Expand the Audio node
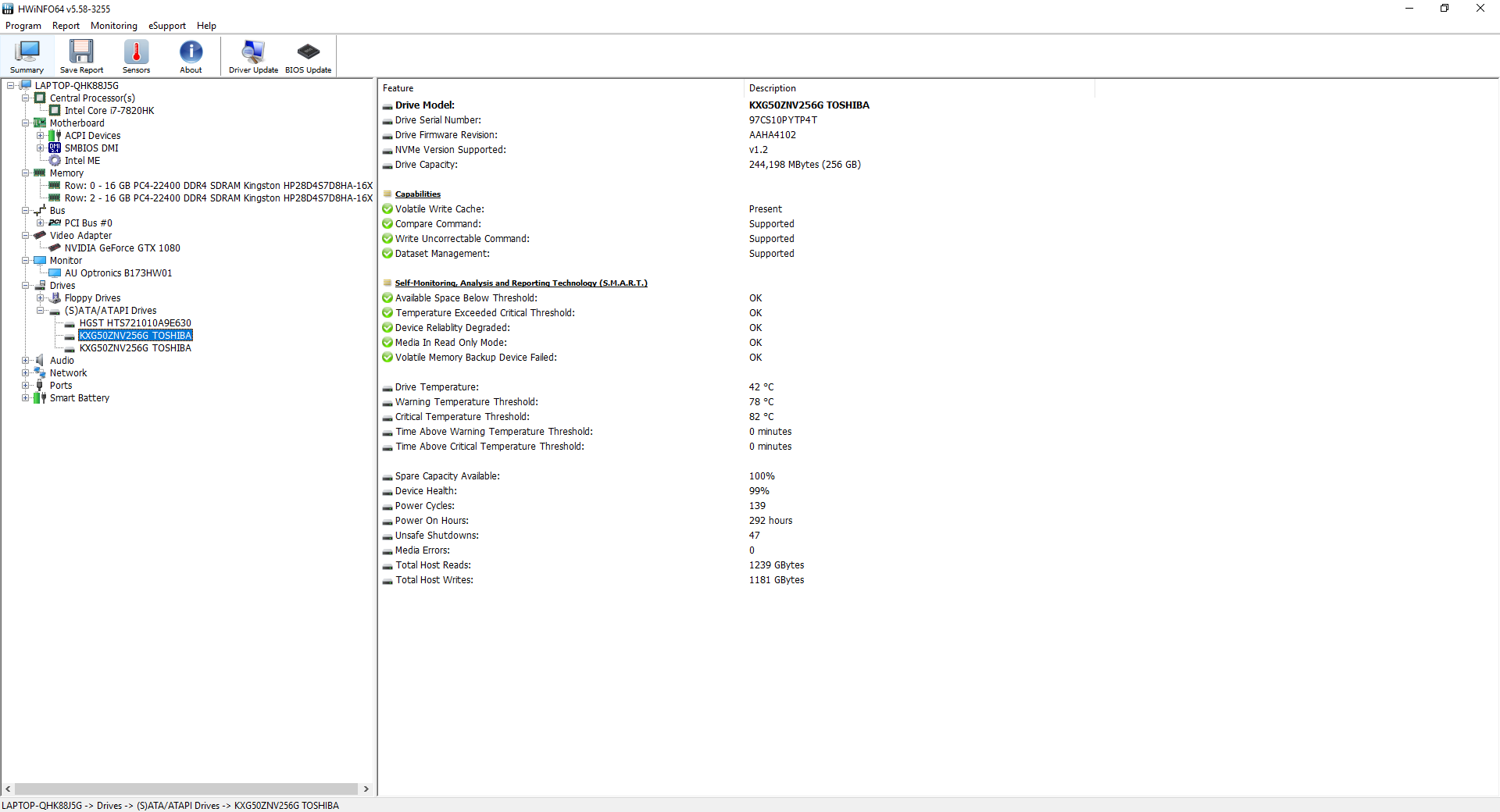 click(x=26, y=361)
